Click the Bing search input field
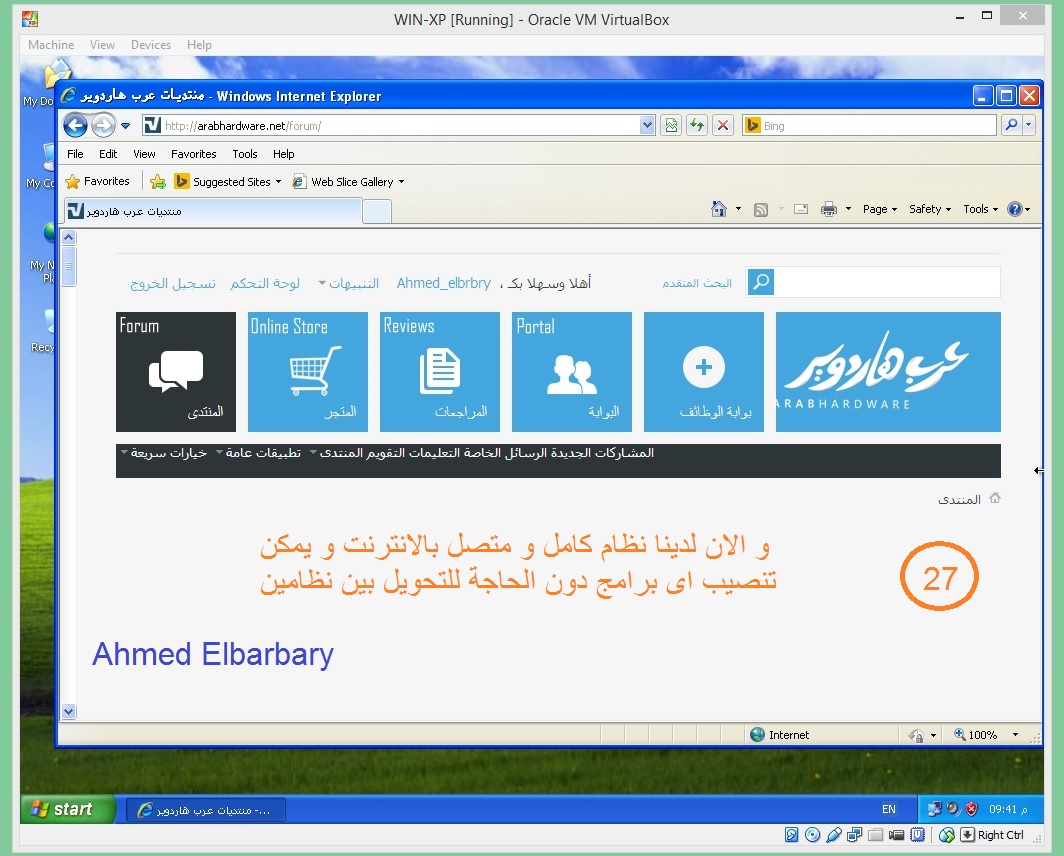This screenshot has width=1064, height=856. click(875, 126)
